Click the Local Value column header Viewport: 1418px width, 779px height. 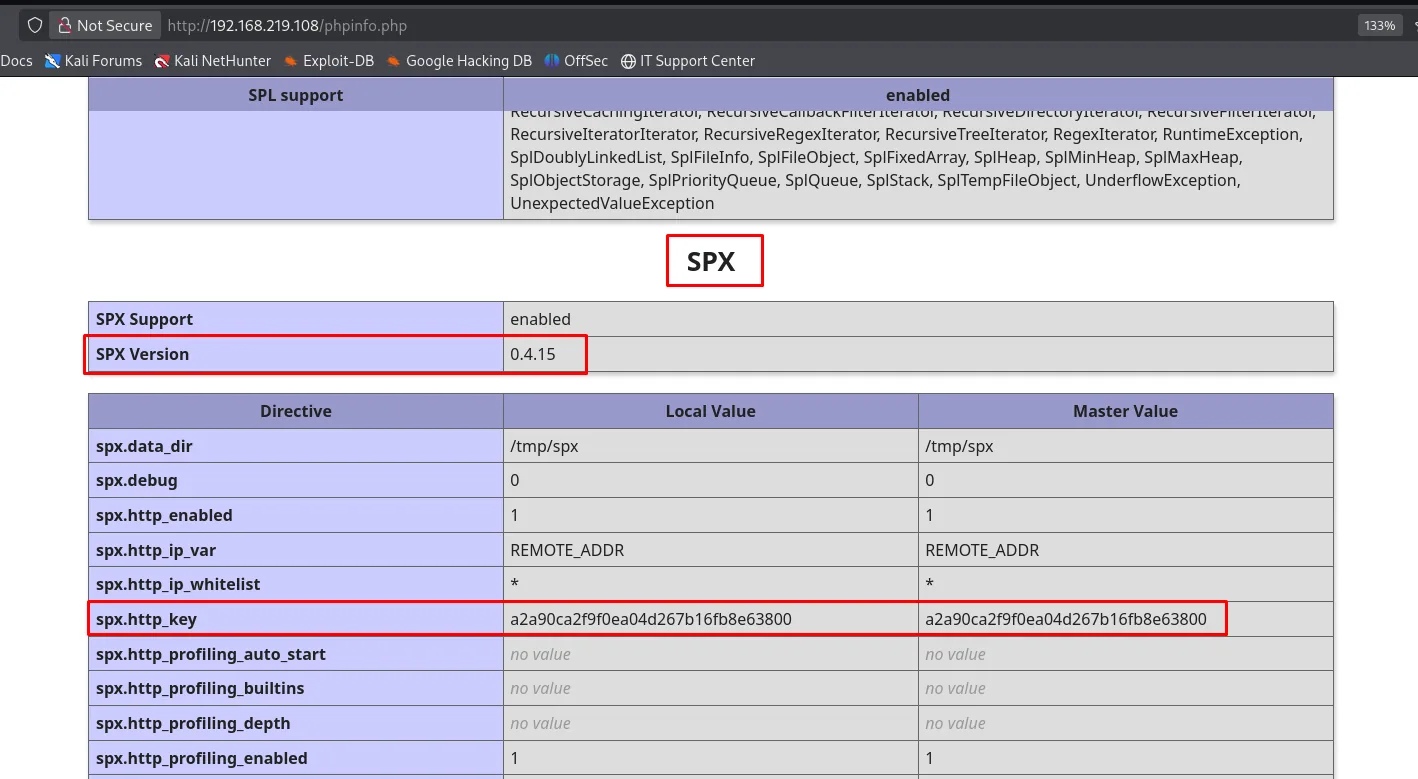point(711,411)
